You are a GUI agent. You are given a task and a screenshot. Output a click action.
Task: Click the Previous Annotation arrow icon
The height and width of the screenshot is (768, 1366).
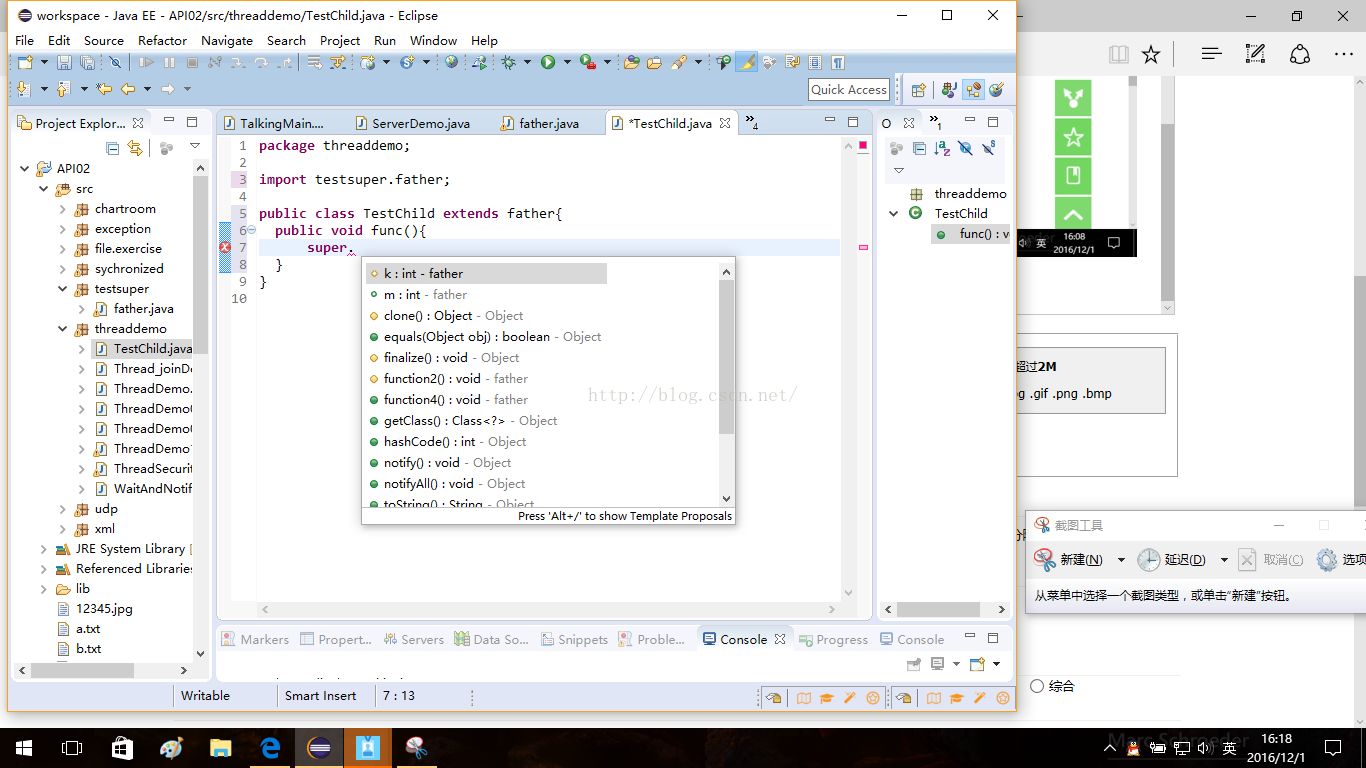tap(63, 89)
